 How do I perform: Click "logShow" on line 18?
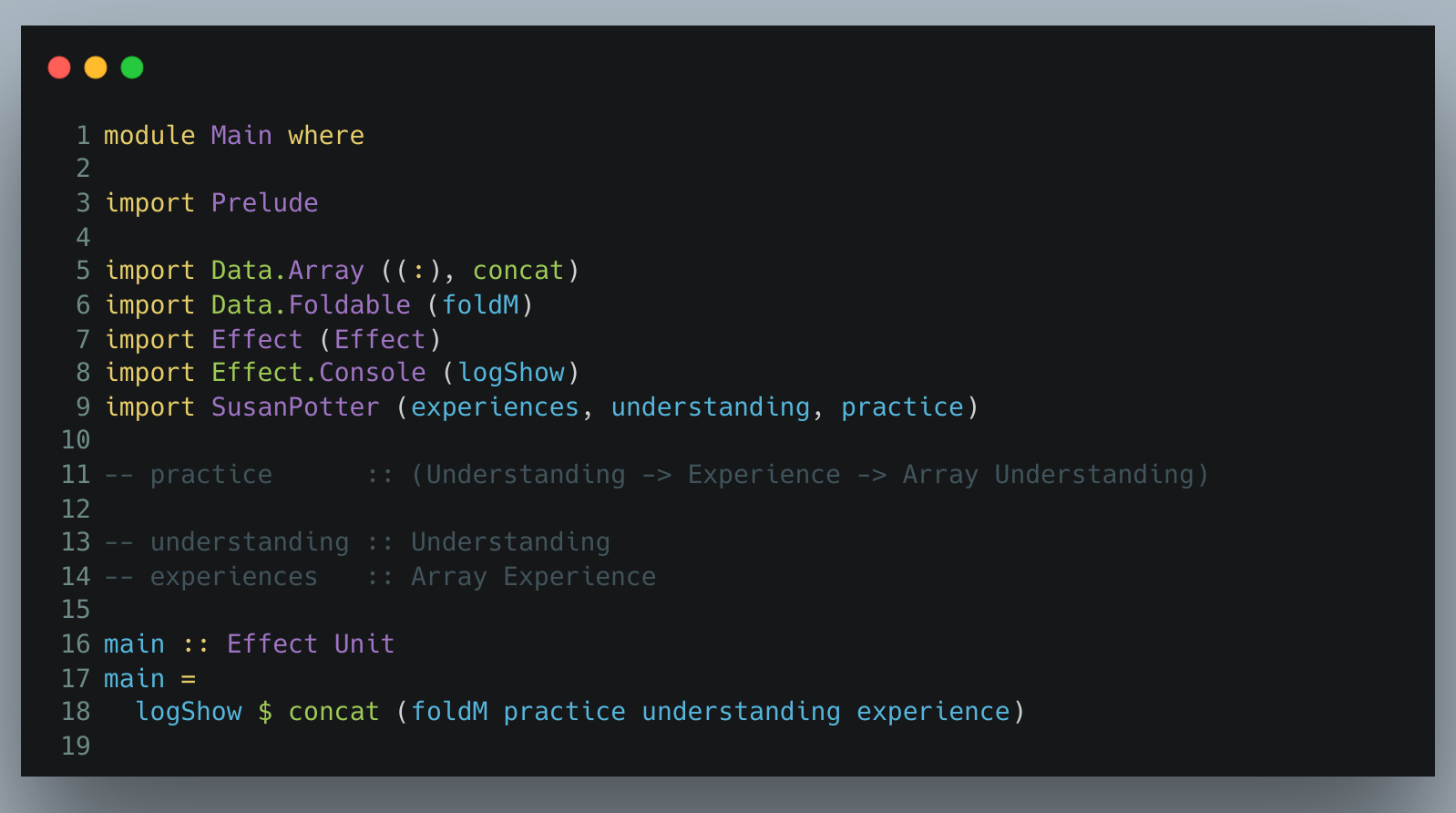189,711
